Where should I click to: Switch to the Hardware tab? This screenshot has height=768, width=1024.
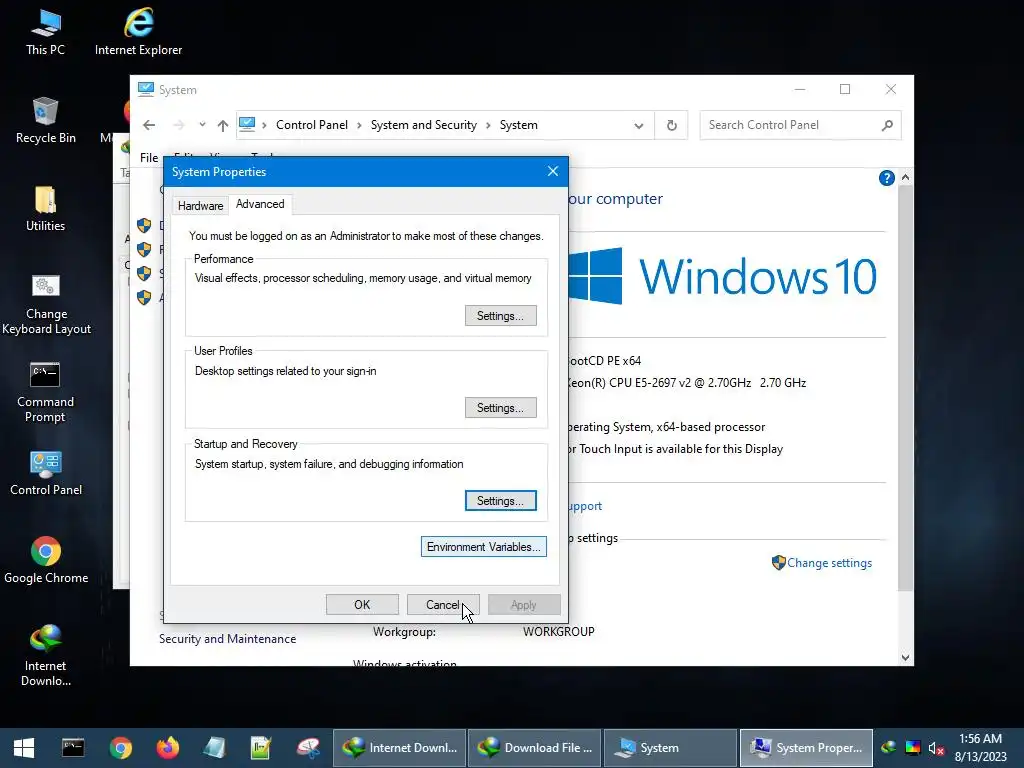[200, 206]
